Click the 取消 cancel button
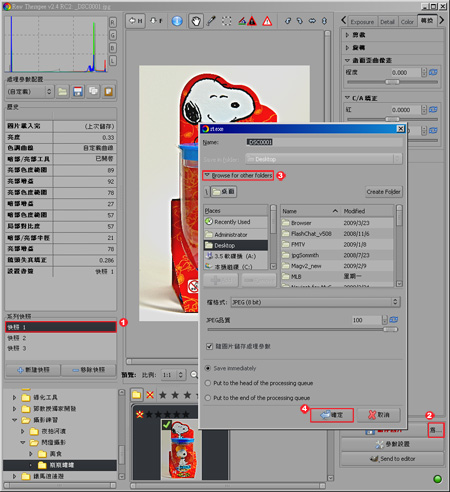The image size is (450, 492). coord(379,415)
